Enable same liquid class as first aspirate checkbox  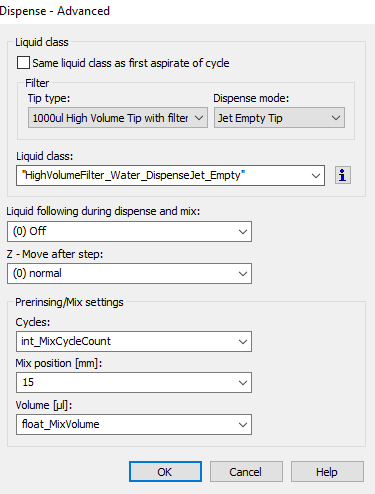(23, 63)
